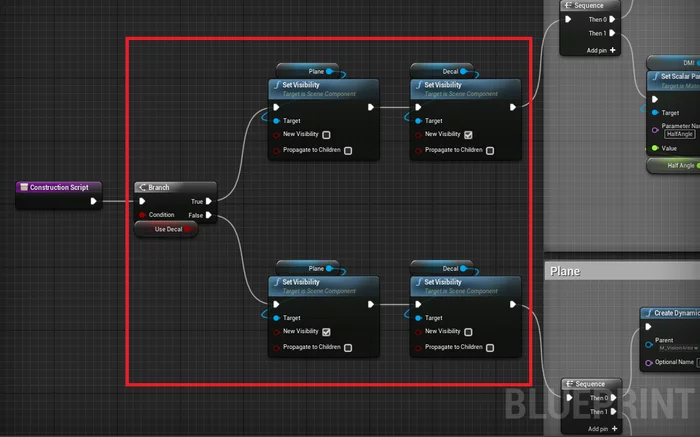Click the Branch True output pin
700x437 pixels.
[x=208, y=201]
